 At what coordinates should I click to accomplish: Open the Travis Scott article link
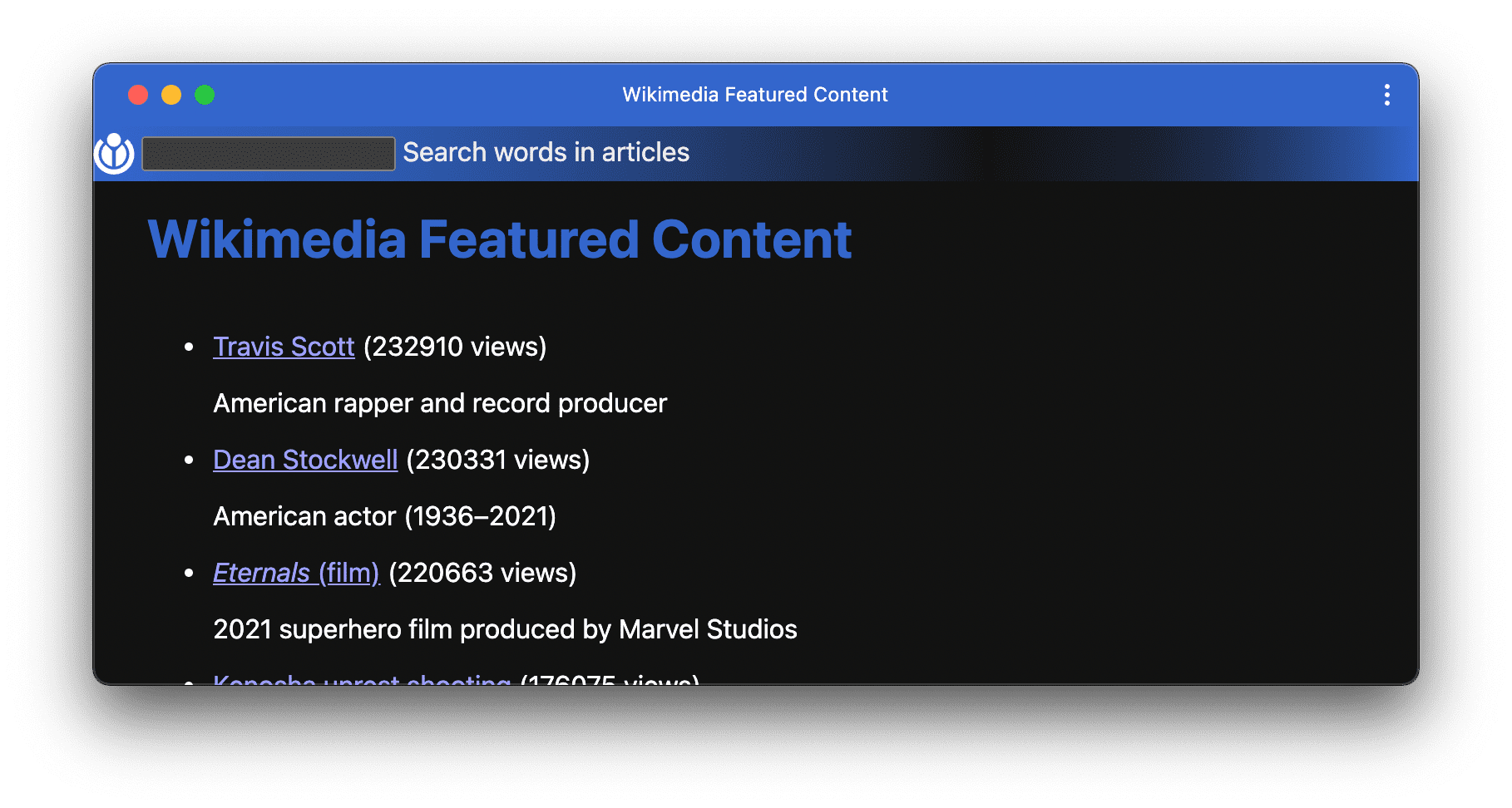tap(284, 347)
